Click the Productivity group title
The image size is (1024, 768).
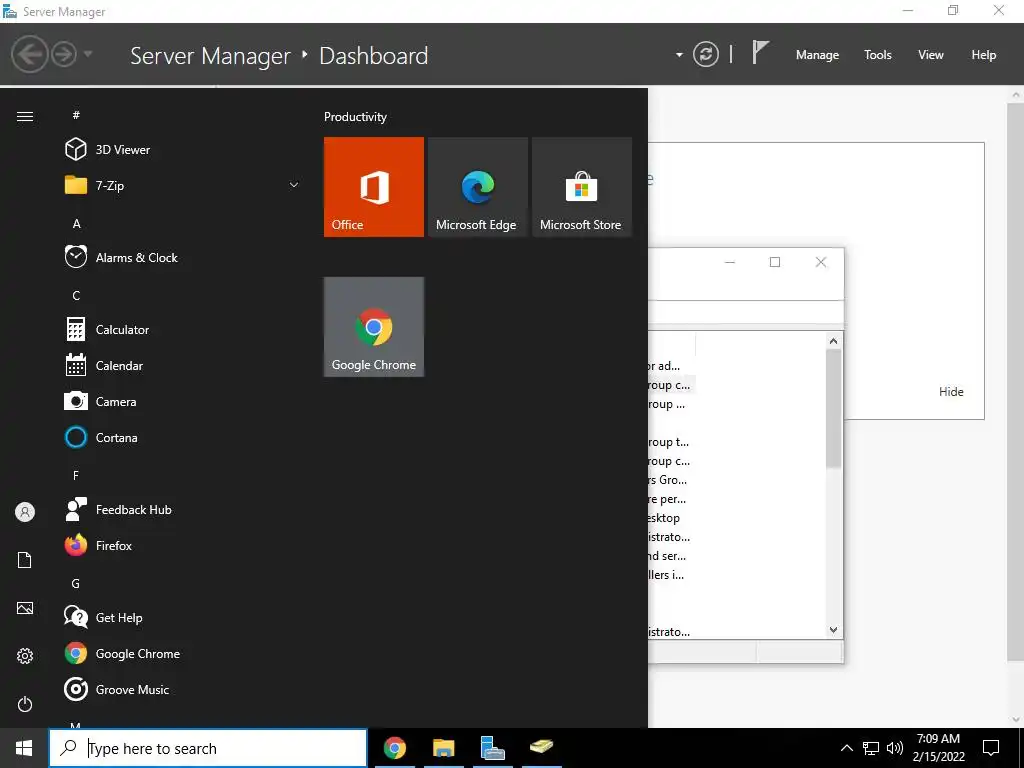[355, 117]
